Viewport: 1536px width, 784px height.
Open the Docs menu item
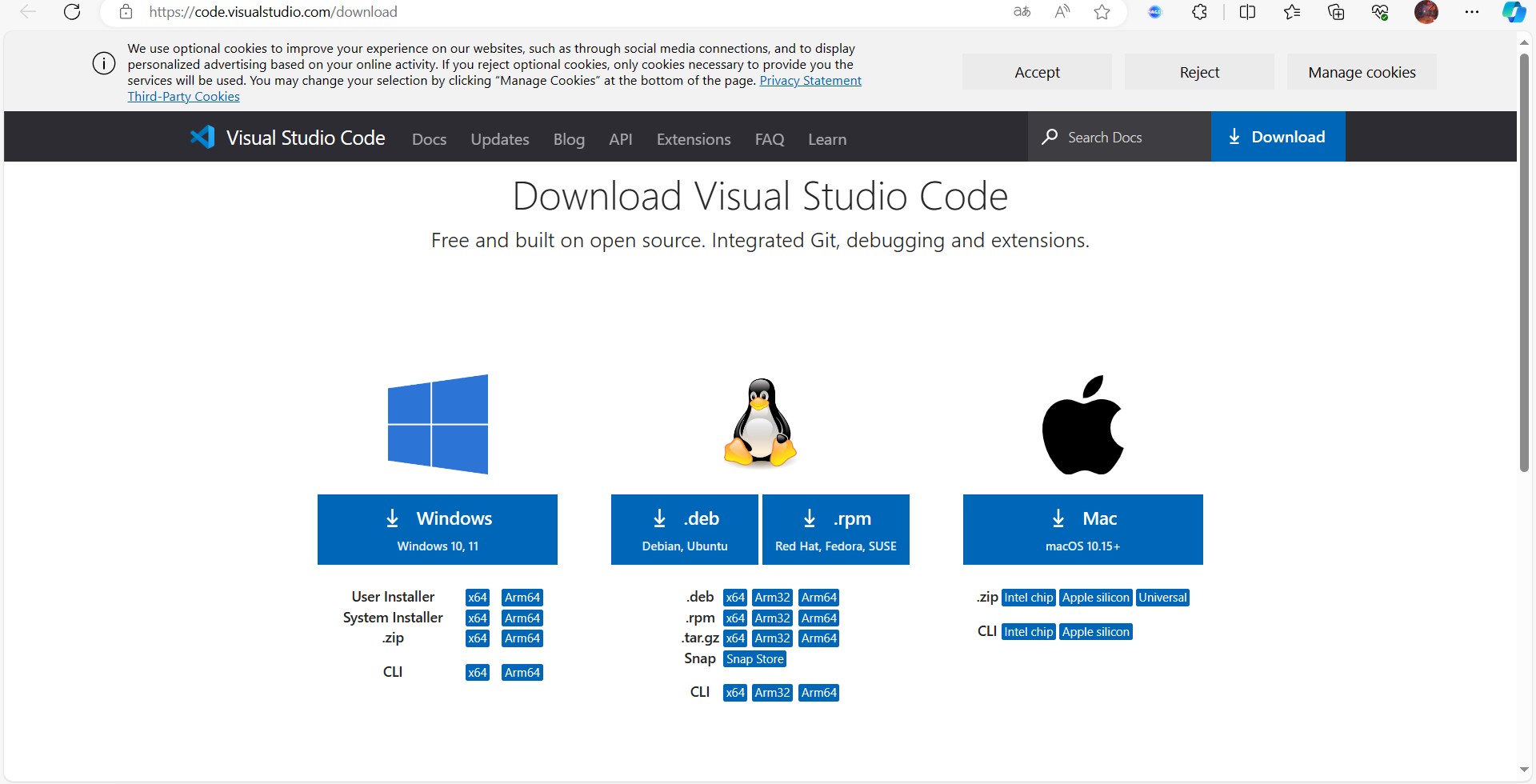[x=430, y=139]
